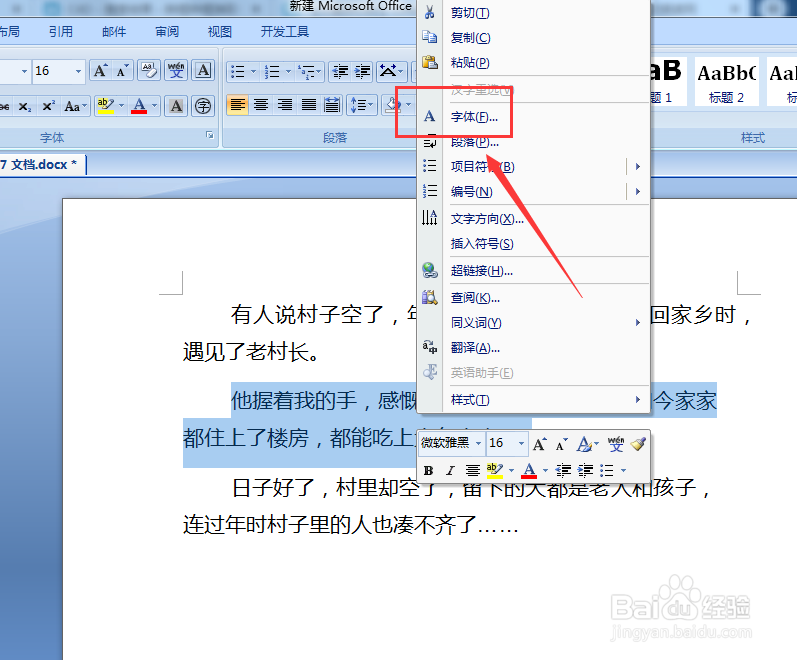Open 文字方向(X)... from context menu
This screenshot has width=797, height=660.
[x=534, y=219]
